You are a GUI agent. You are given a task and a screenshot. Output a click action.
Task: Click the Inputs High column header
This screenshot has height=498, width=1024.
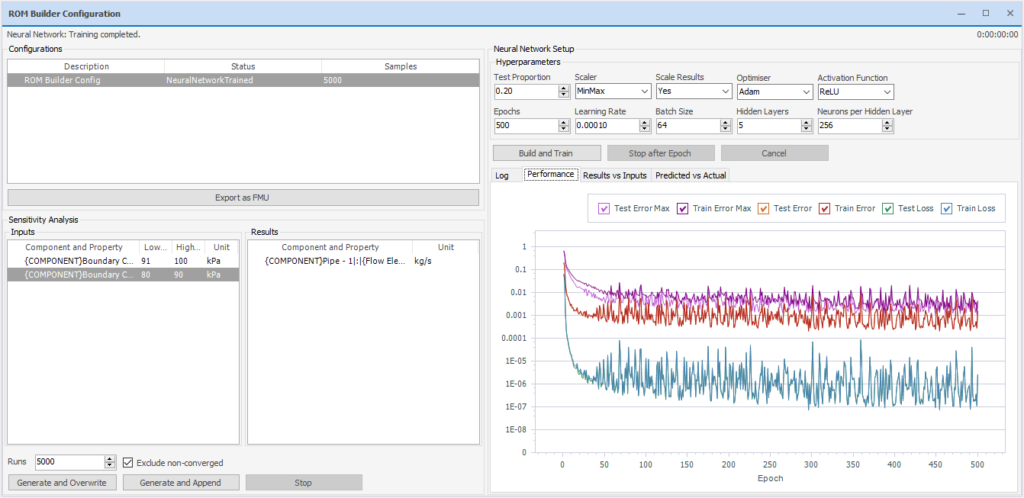coord(188,247)
